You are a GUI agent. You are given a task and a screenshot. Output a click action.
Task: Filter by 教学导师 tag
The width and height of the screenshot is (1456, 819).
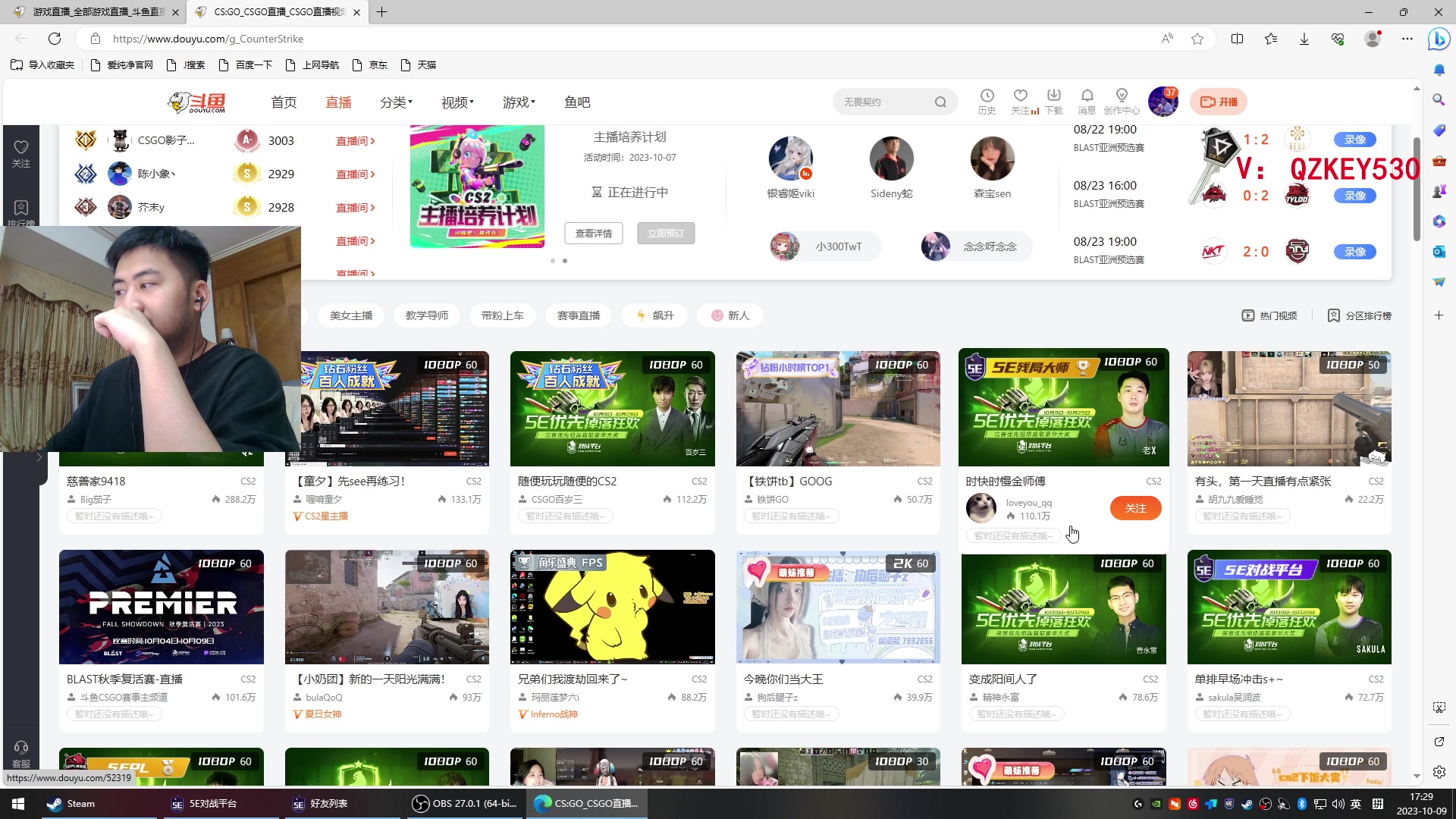427,315
